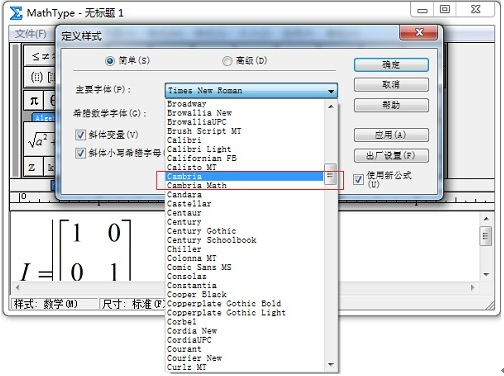Choose the Cooper Black font

point(244,294)
